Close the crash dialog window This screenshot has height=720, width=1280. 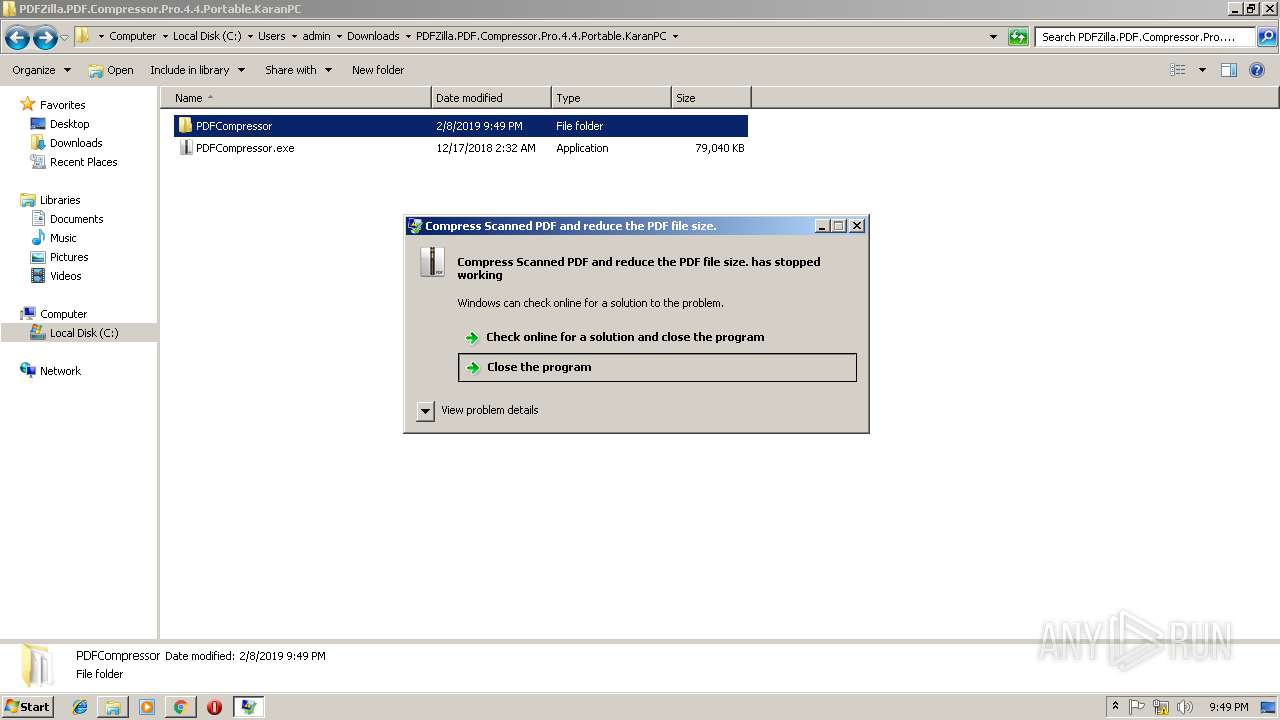pyautogui.click(x=857, y=226)
